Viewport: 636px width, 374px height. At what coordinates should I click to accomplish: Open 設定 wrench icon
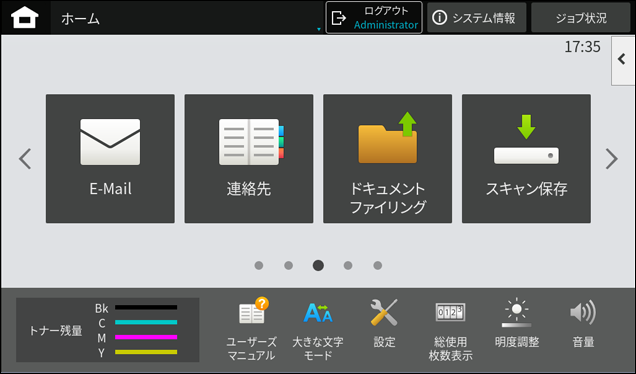[384, 323]
